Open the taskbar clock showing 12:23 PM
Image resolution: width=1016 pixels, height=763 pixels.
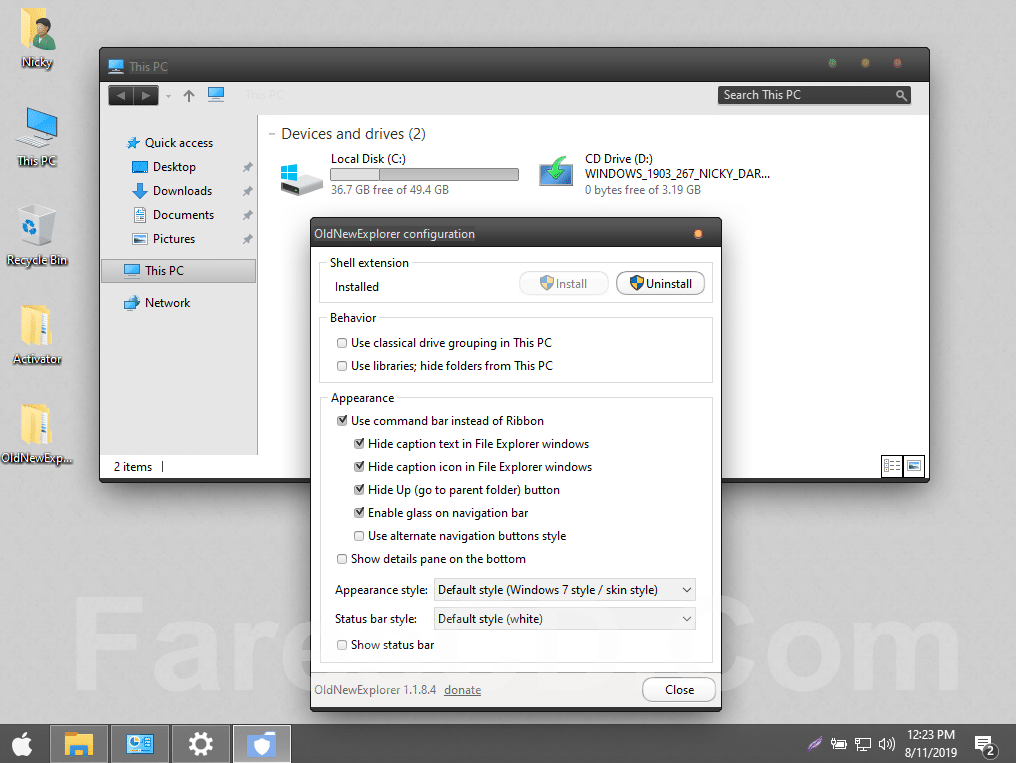point(931,744)
